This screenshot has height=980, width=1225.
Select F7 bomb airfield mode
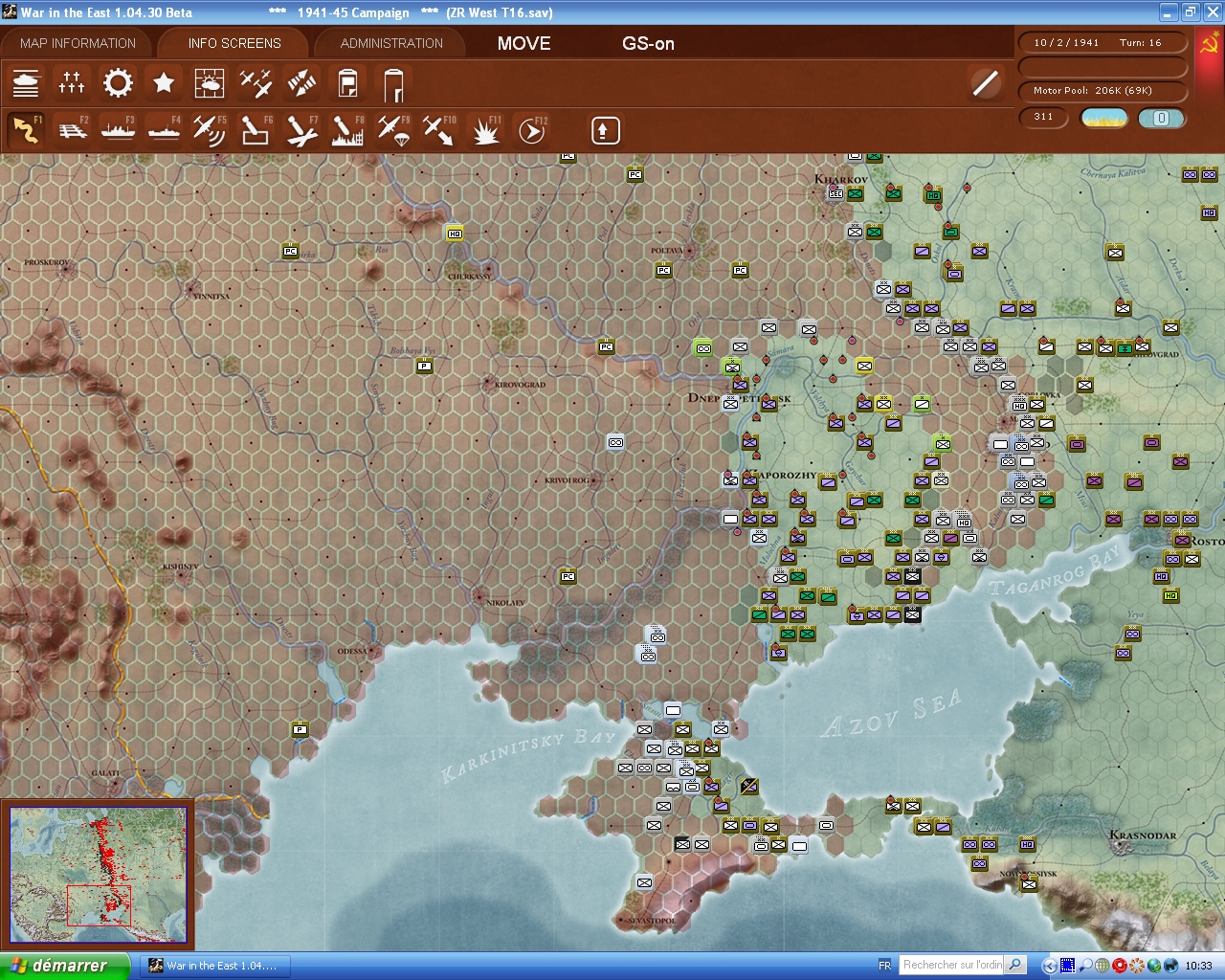pos(301,130)
